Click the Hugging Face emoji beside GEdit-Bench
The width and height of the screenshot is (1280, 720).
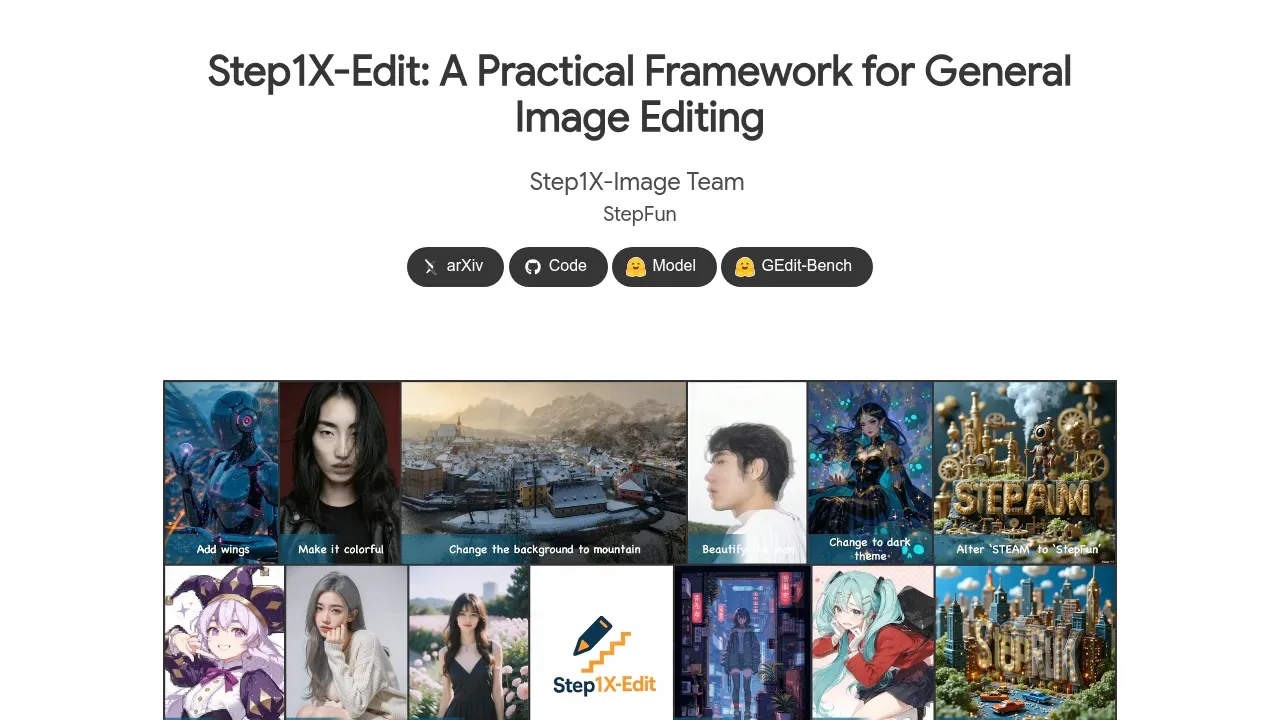(x=744, y=267)
